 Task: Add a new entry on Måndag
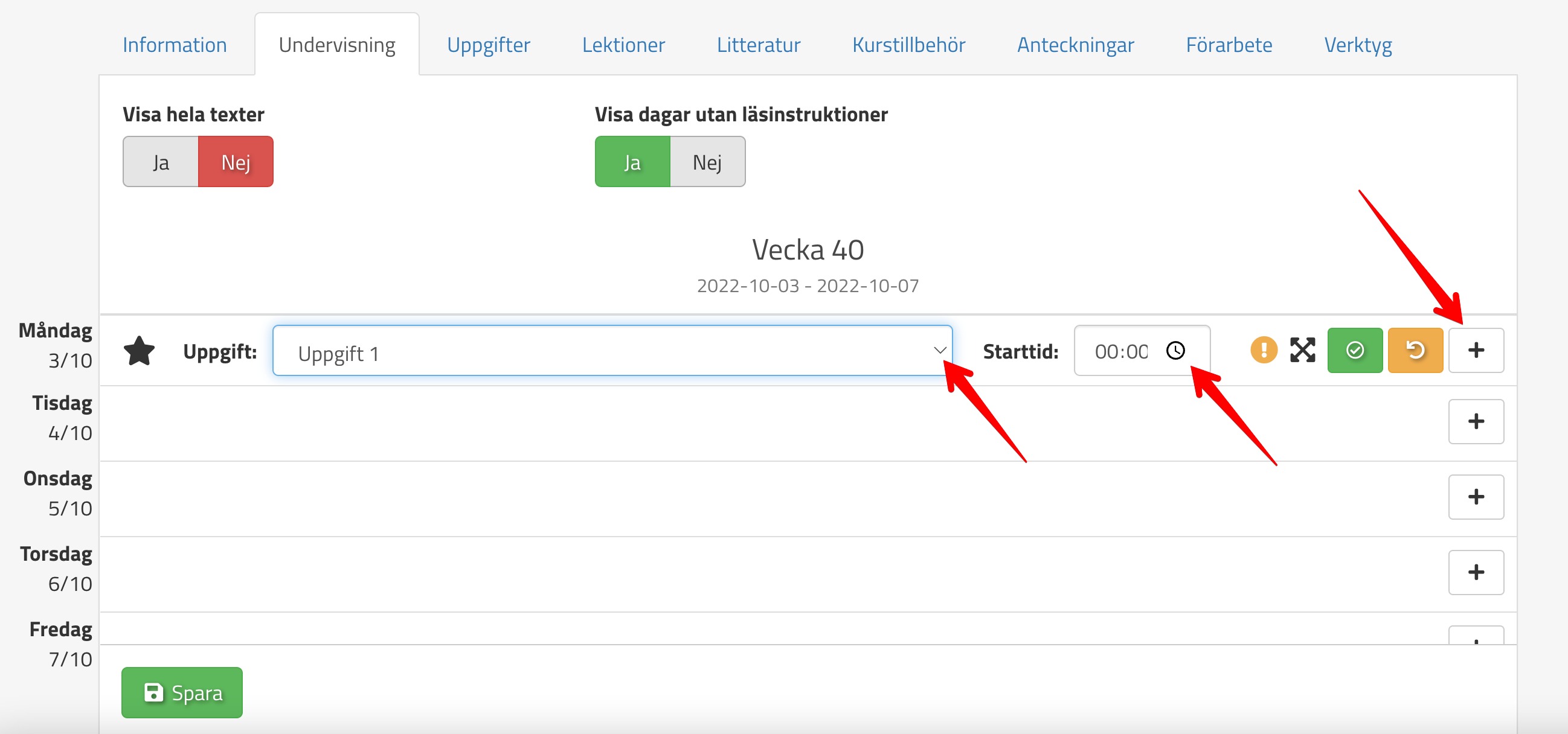click(x=1476, y=350)
